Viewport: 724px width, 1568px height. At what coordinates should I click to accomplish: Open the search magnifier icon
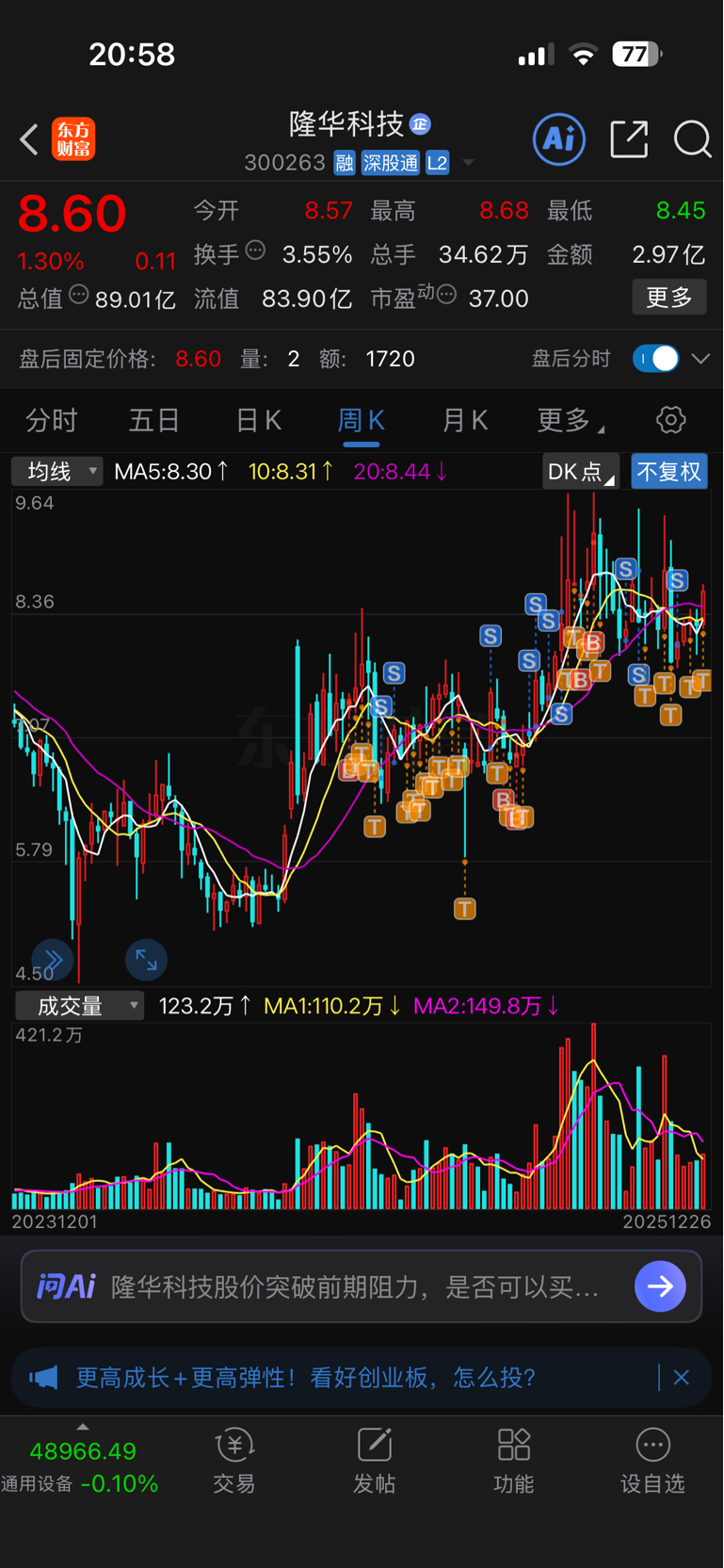coord(692,139)
